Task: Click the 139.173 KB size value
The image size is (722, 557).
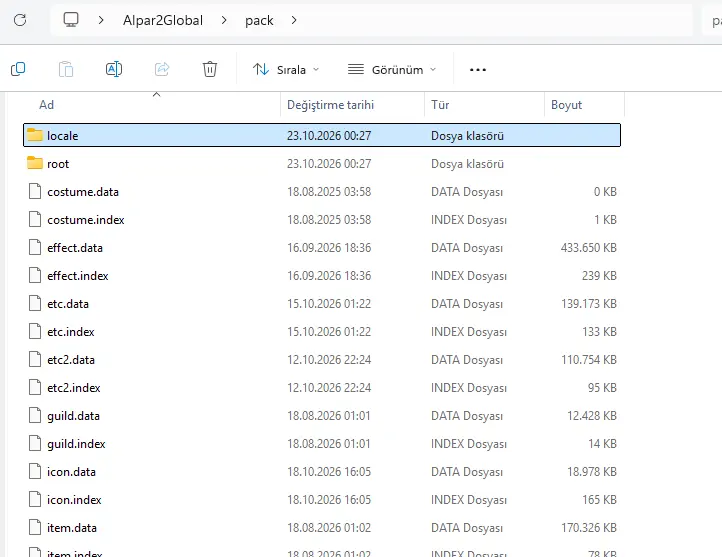Action: tap(588, 304)
